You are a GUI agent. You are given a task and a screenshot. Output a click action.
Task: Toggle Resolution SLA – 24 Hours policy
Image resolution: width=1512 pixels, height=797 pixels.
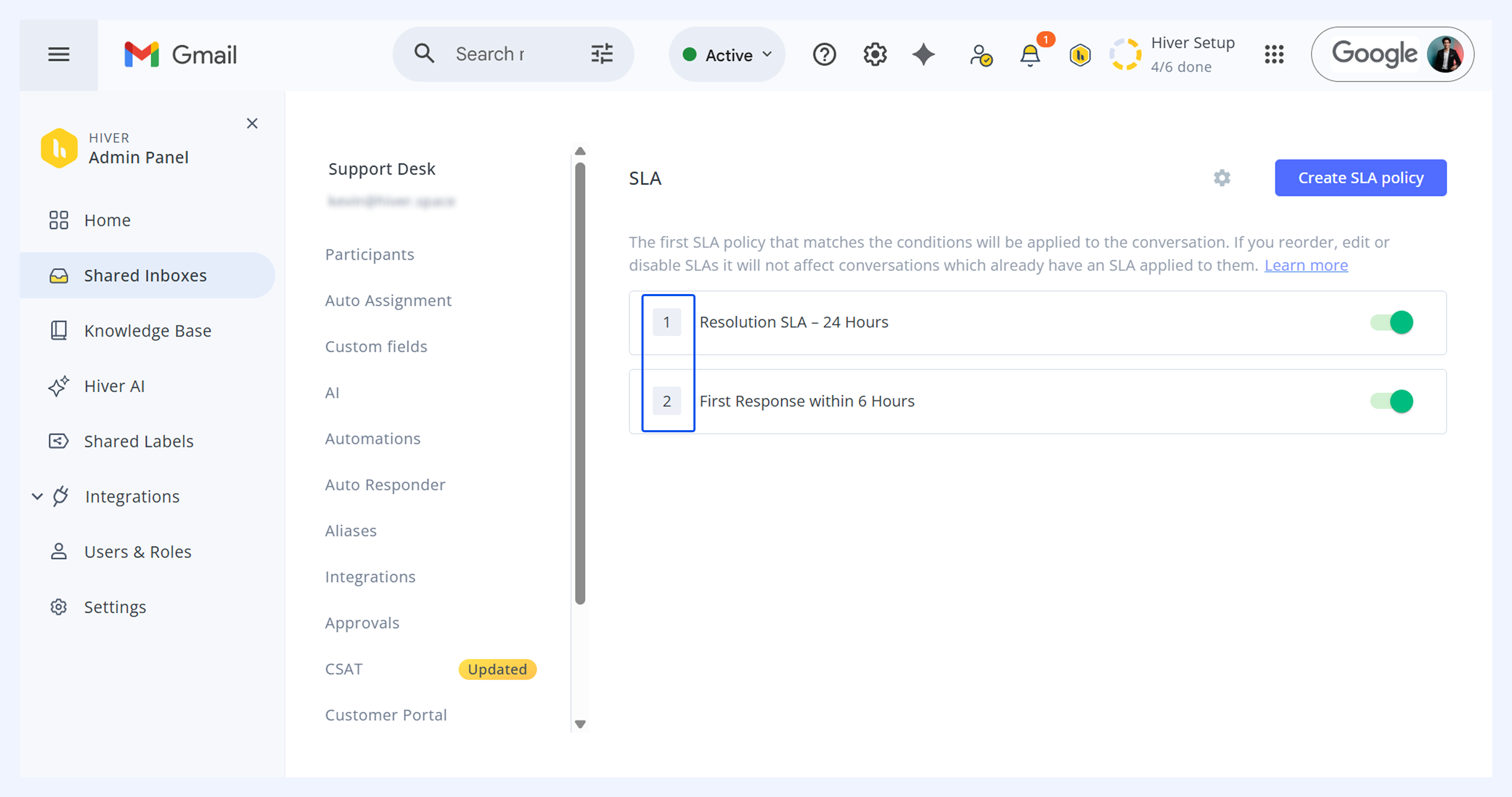click(1391, 323)
